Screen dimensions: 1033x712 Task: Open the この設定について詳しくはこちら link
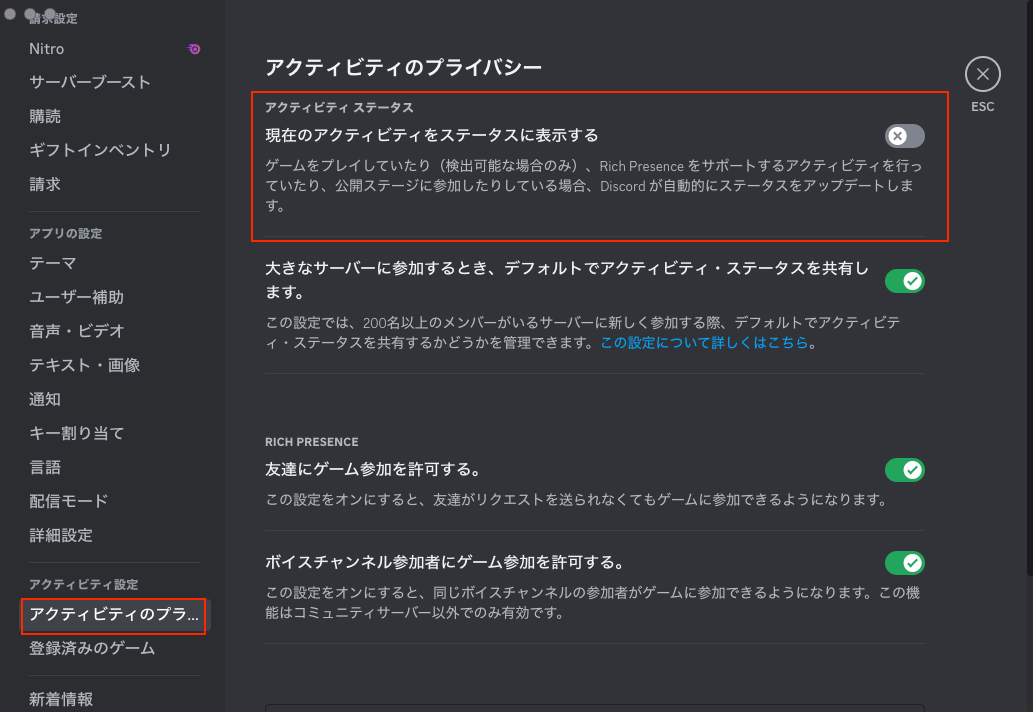704,343
